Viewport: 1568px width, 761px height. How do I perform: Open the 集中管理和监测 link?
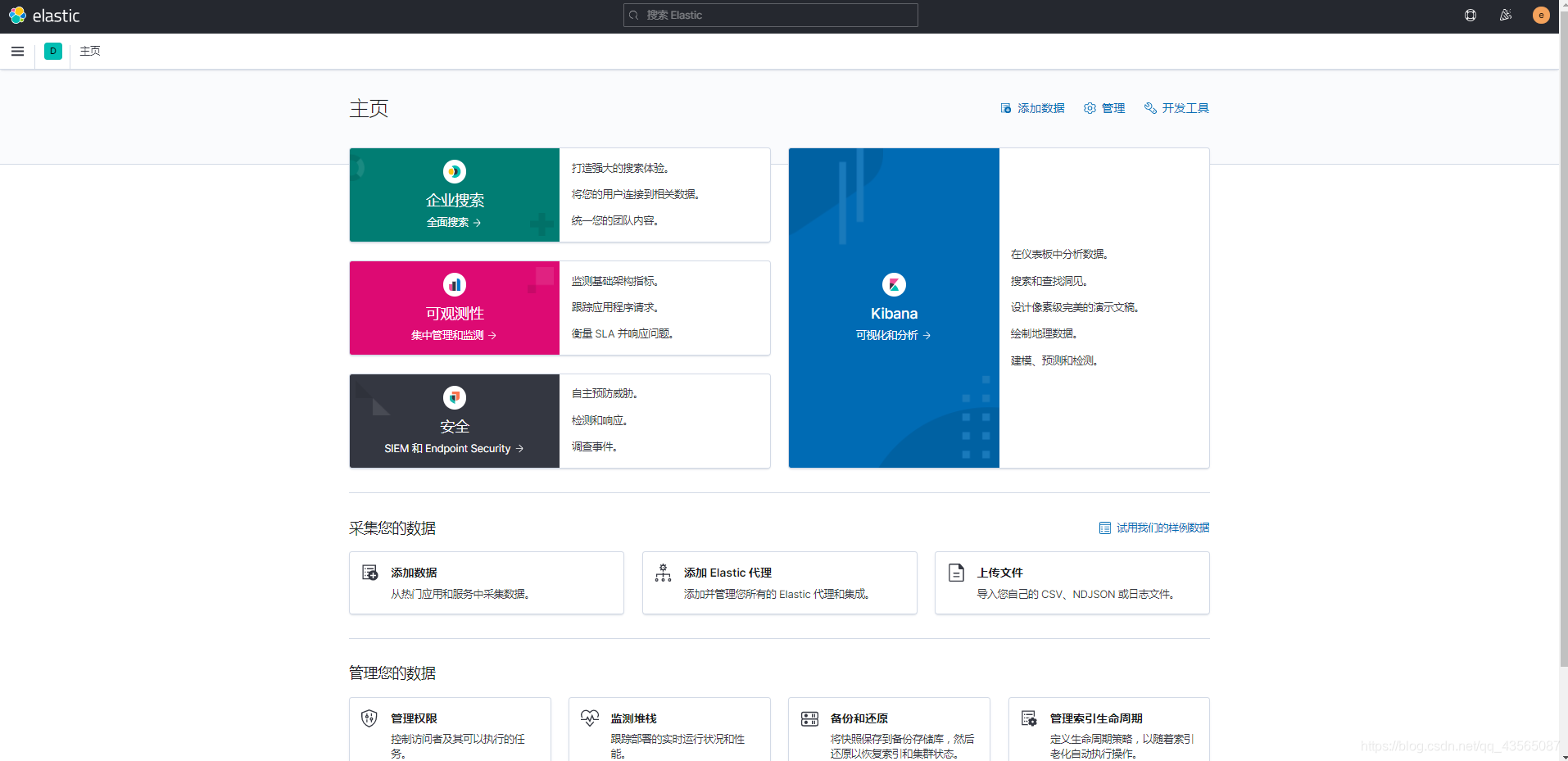(454, 335)
